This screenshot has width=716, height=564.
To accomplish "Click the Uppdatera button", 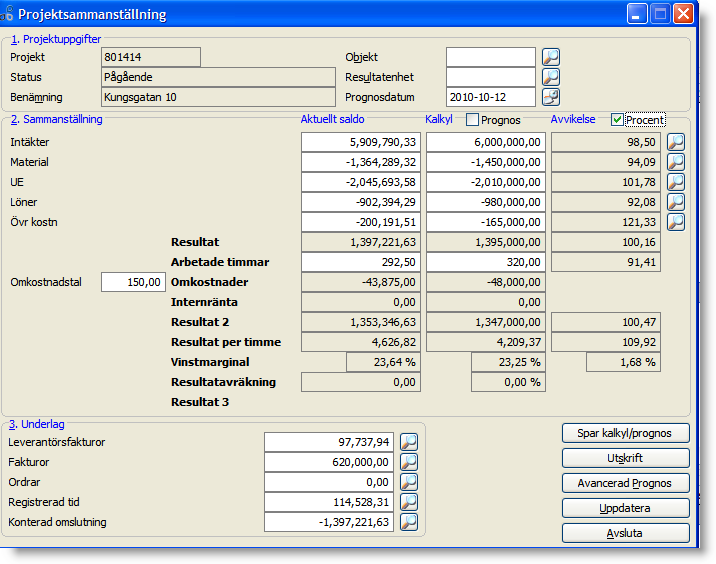I will (626, 508).
